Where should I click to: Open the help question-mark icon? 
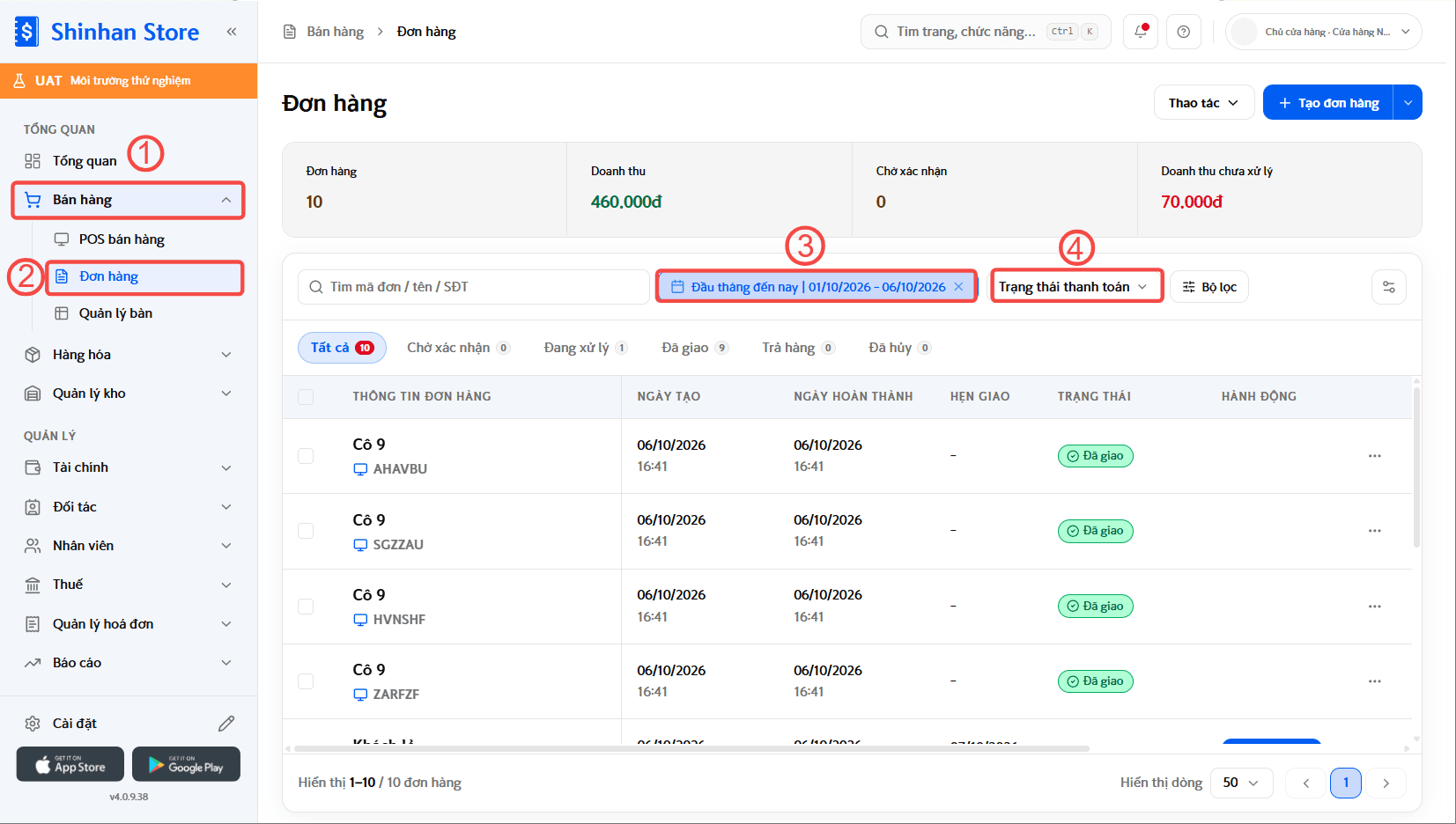click(x=1184, y=32)
